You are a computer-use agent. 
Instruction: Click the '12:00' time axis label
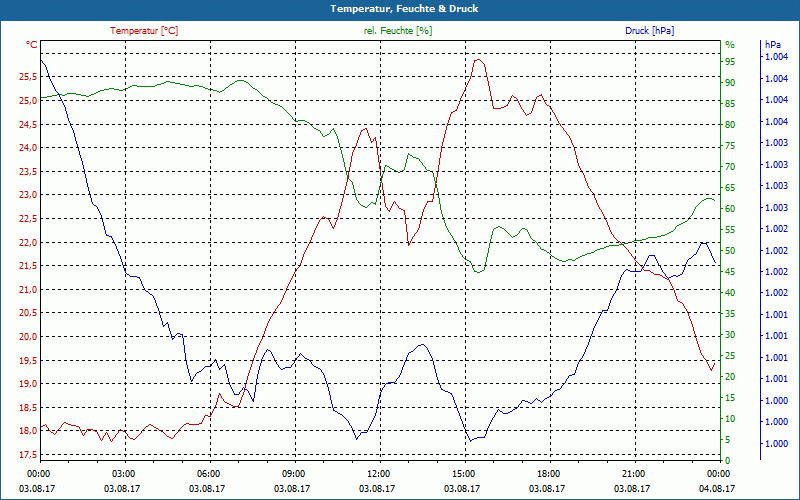click(377, 474)
